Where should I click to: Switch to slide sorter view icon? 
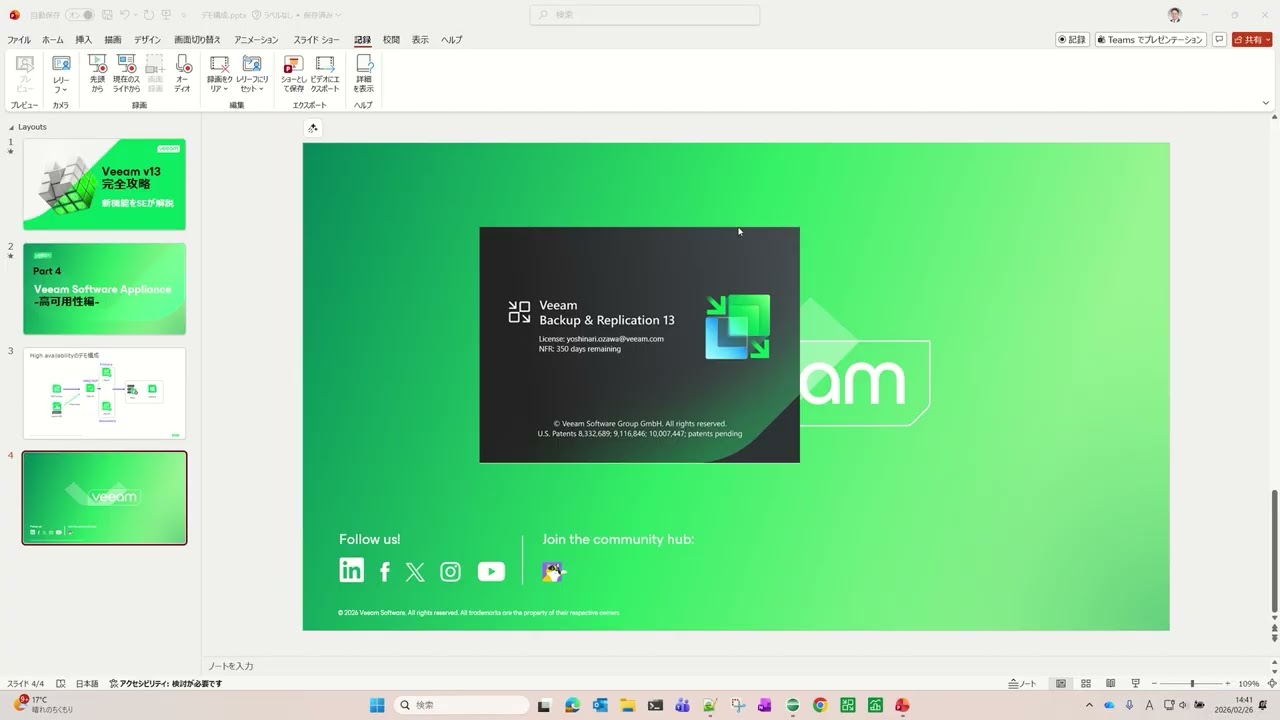[1086, 684]
